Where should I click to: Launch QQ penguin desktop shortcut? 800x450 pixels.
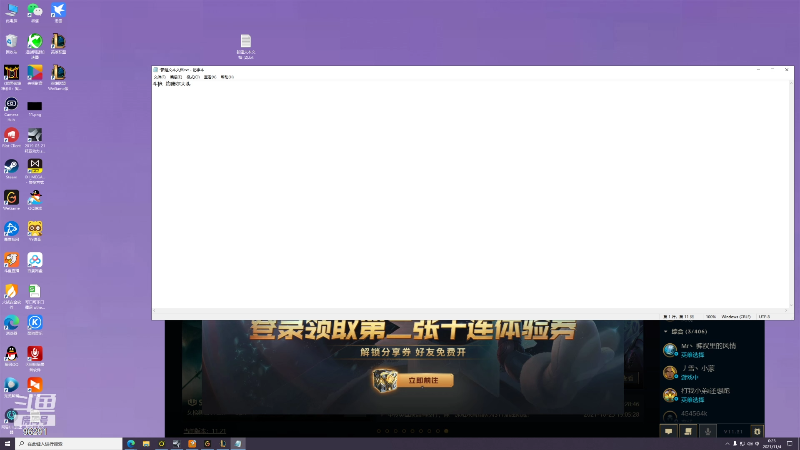tap(11, 356)
